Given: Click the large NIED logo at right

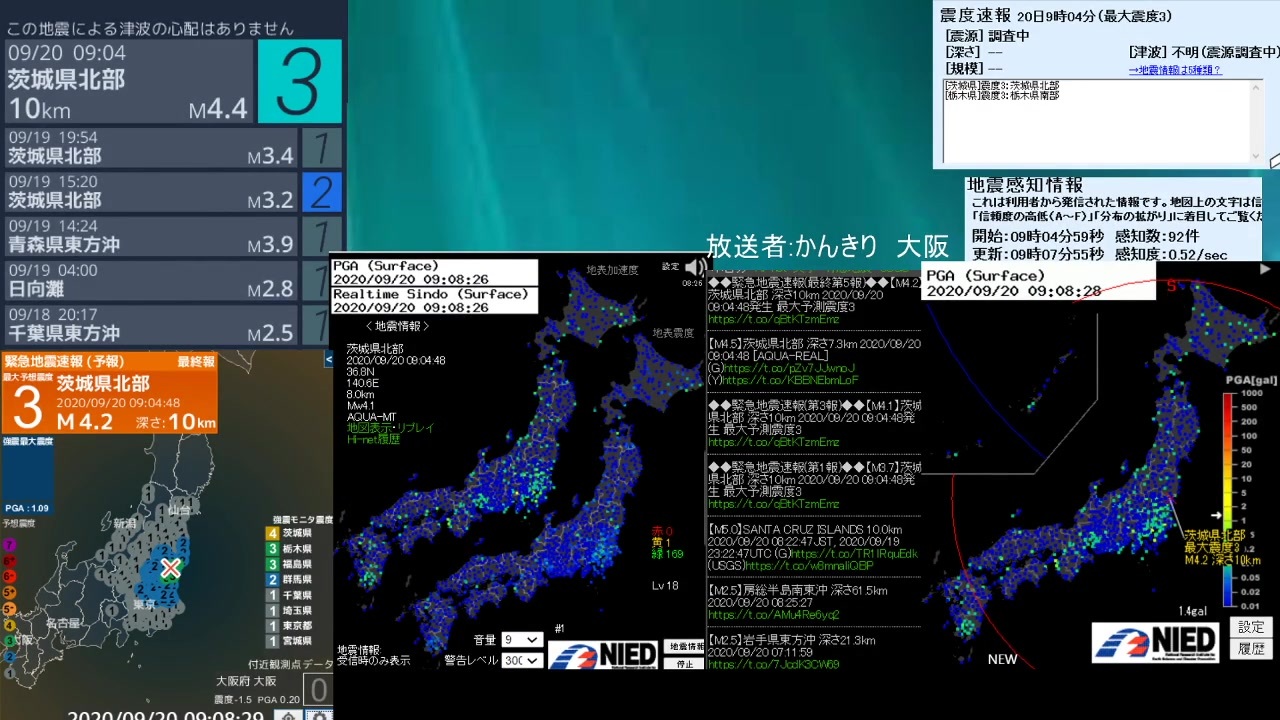Looking at the screenshot, I should point(1155,642).
